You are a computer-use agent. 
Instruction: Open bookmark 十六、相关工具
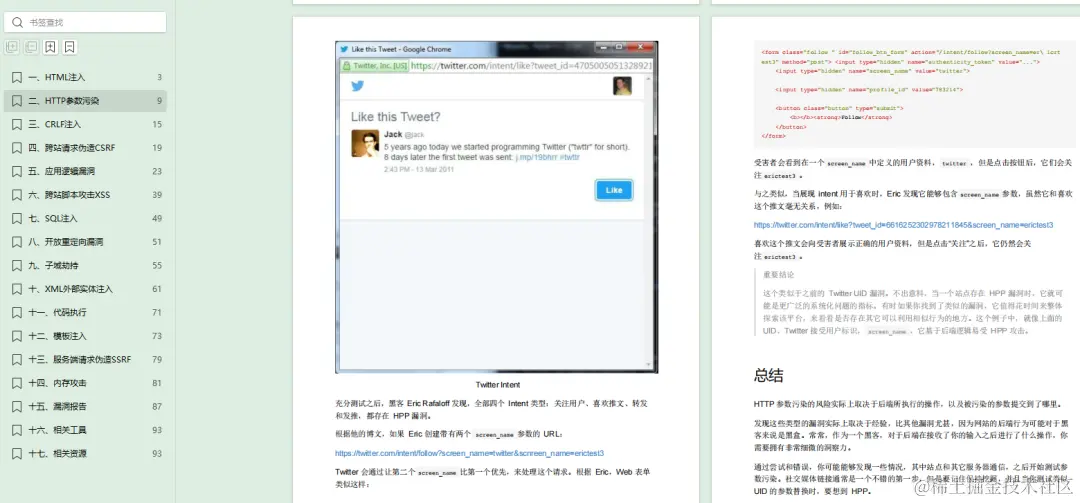[x=85, y=429]
